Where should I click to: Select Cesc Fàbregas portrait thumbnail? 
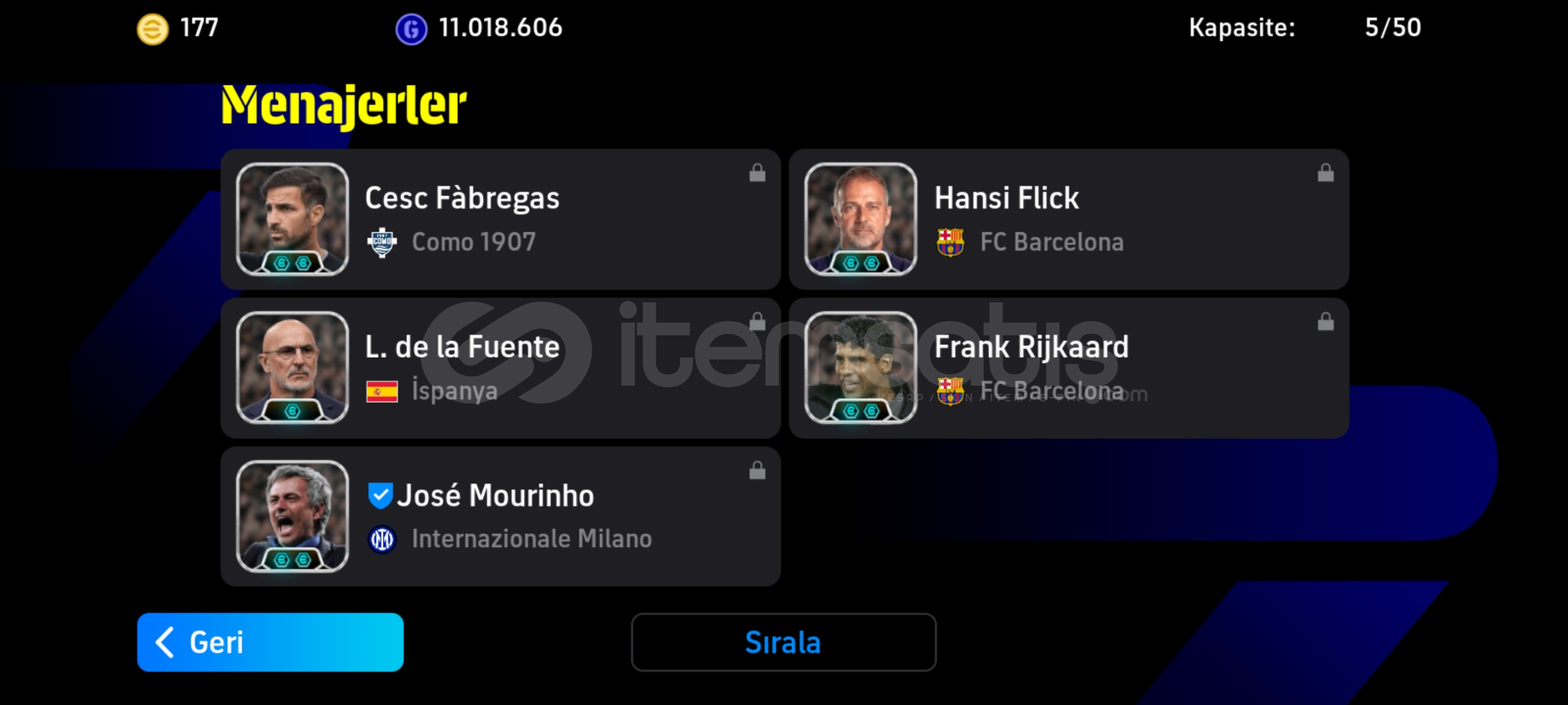click(292, 219)
